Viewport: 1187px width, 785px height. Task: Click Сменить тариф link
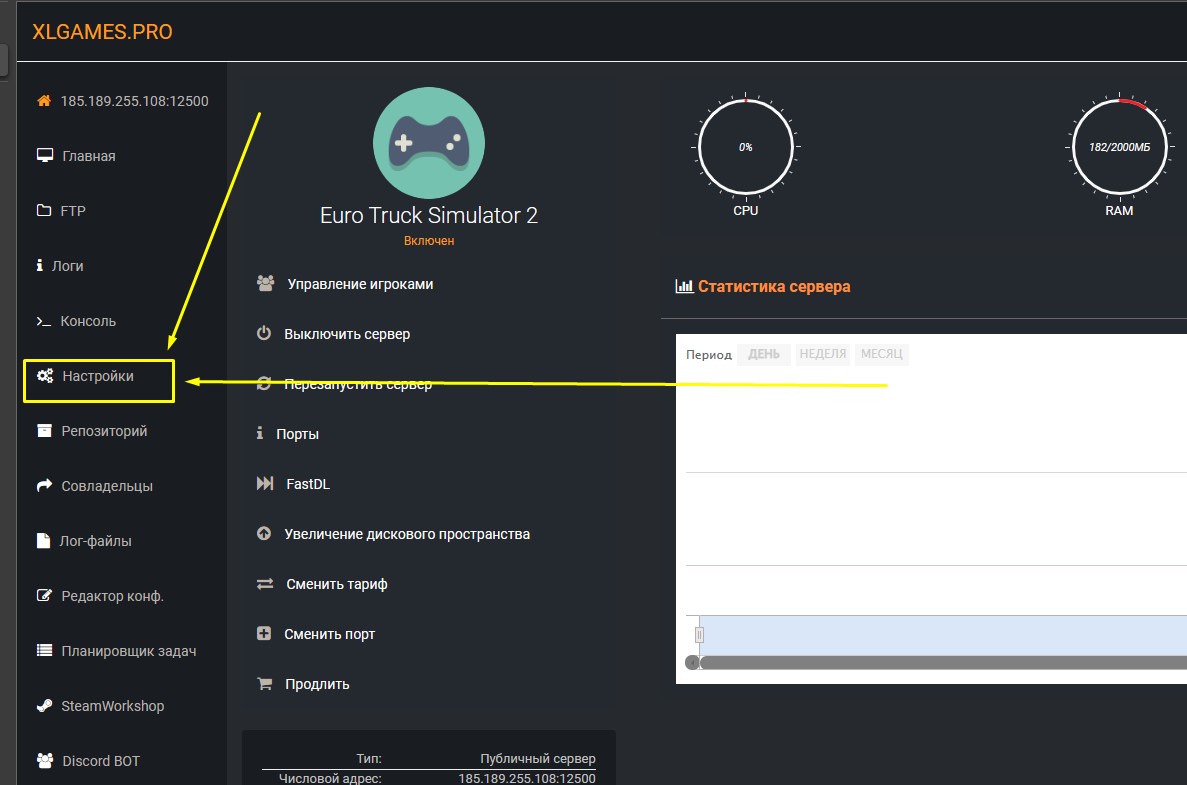coord(336,584)
